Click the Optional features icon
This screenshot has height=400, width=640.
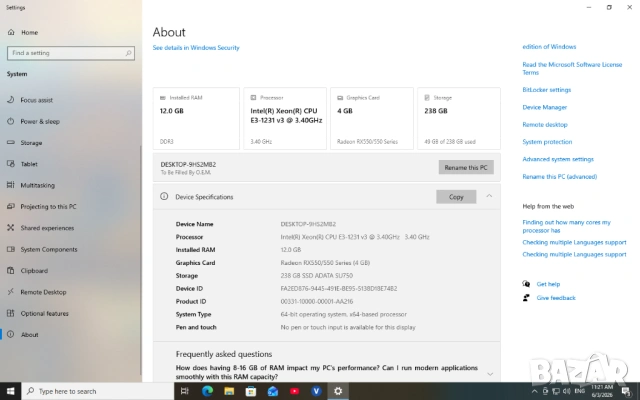click(11, 313)
